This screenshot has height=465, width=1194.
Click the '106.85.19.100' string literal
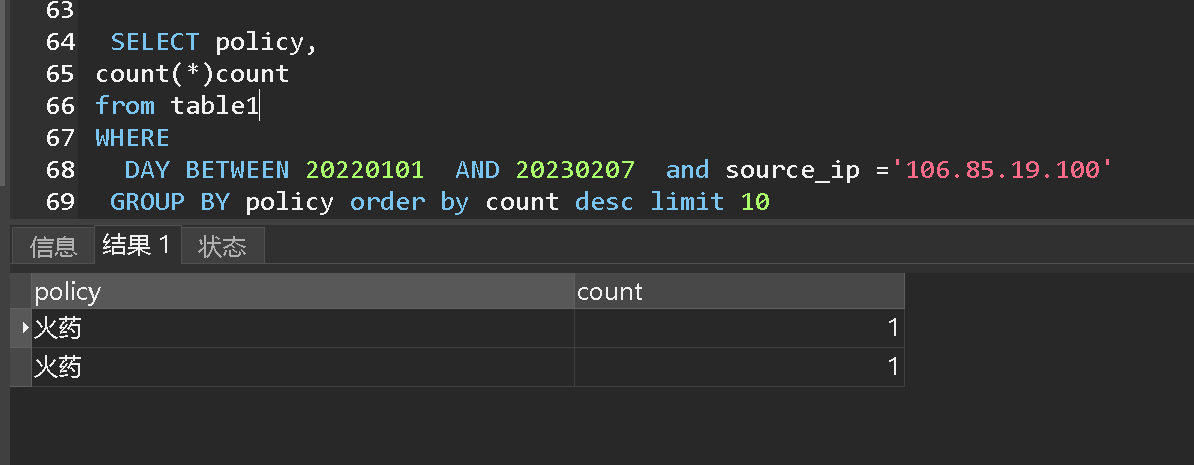(1002, 170)
